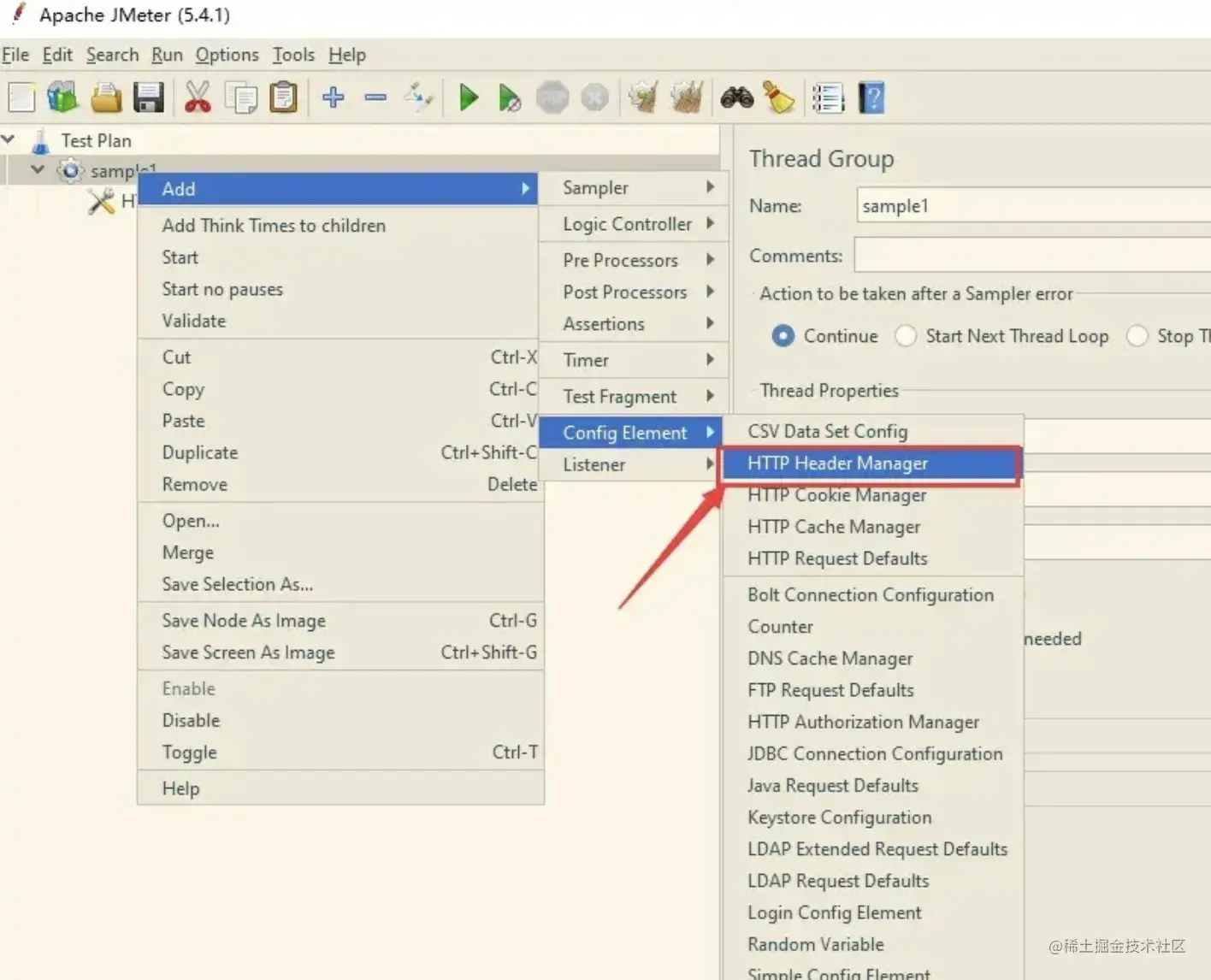Expand the Pre Processors submenu
Image resolution: width=1211 pixels, height=980 pixels.
634,260
